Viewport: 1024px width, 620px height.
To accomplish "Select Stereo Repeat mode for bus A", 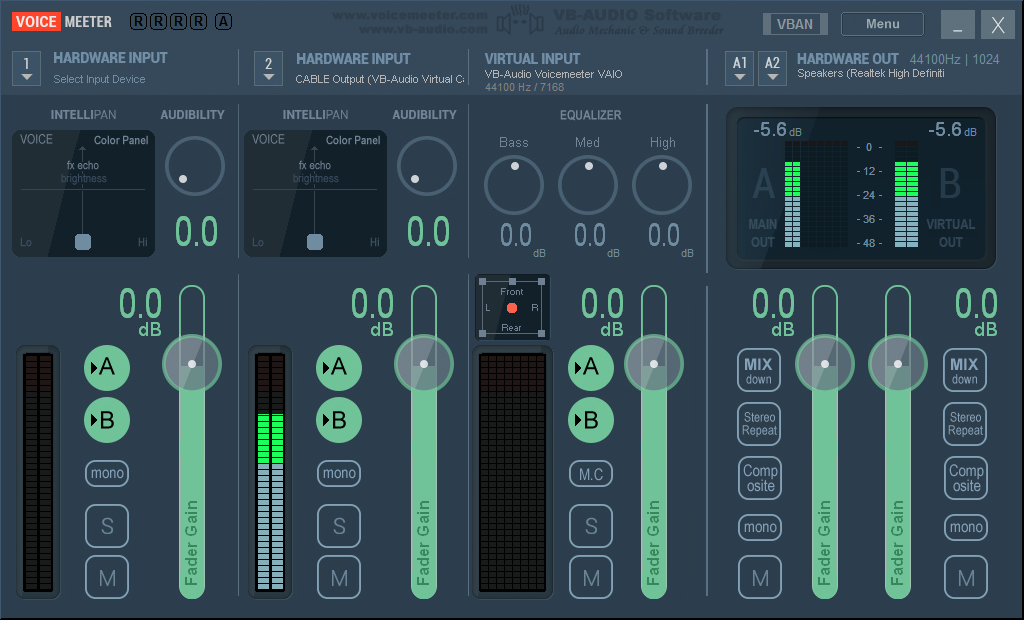I will [x=759, y=423].
